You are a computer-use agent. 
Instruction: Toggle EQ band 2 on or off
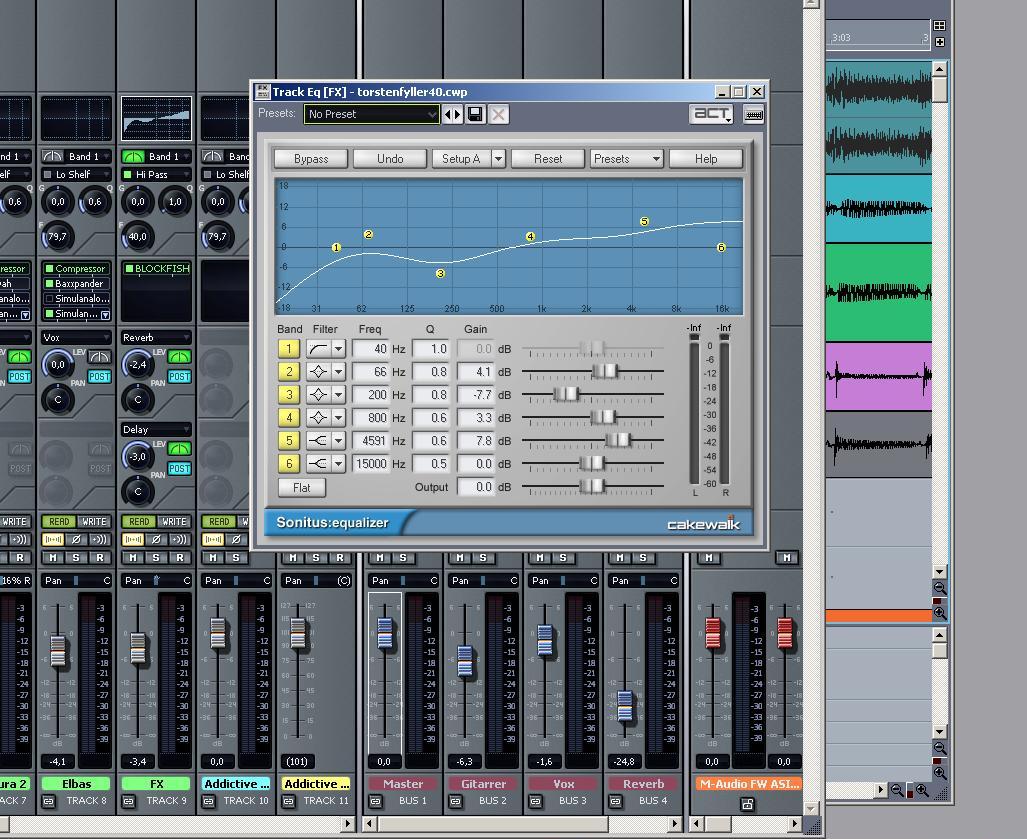pos(289,372)
